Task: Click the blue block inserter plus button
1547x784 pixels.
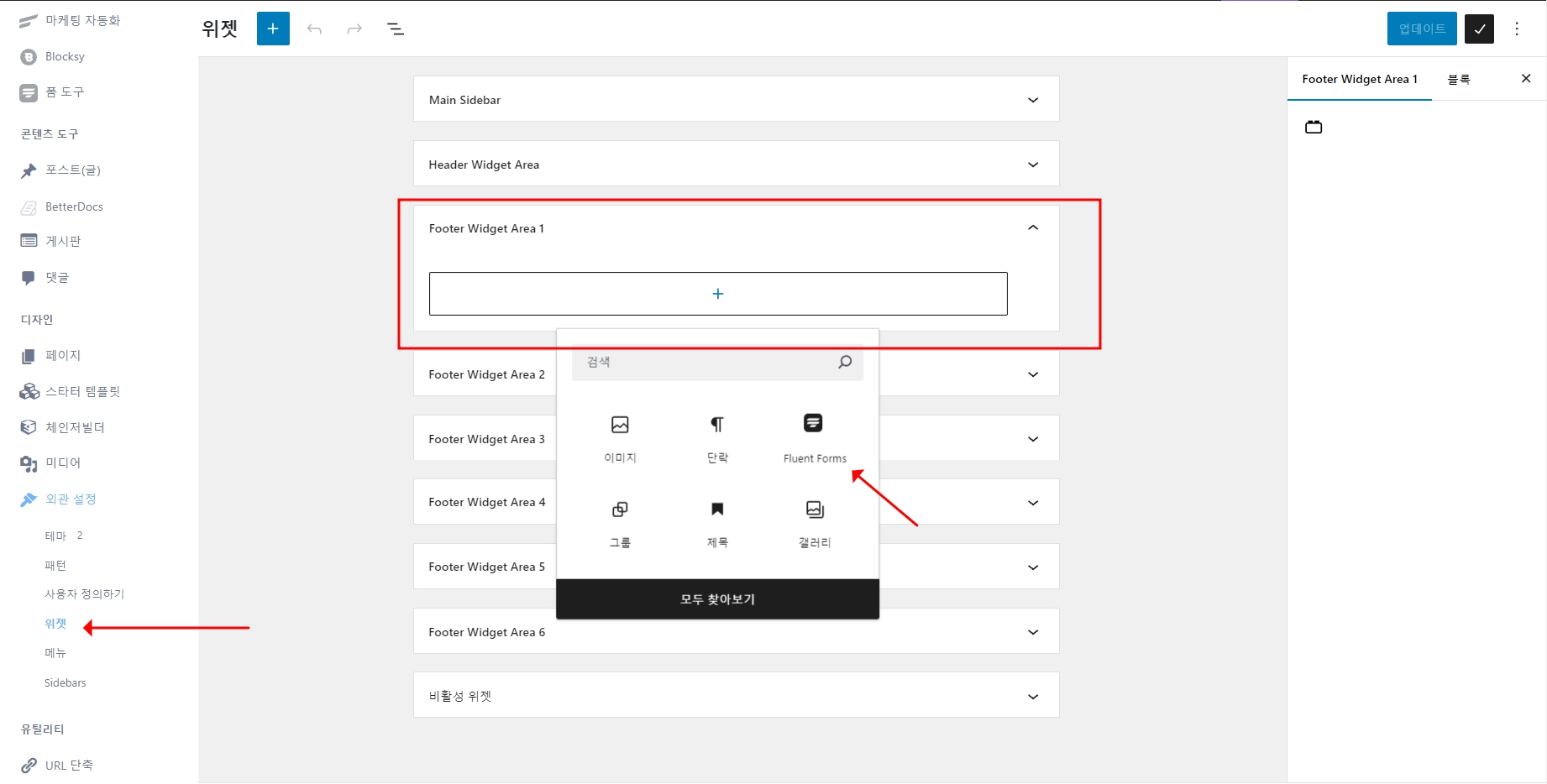Action: [x=273, y=29]
